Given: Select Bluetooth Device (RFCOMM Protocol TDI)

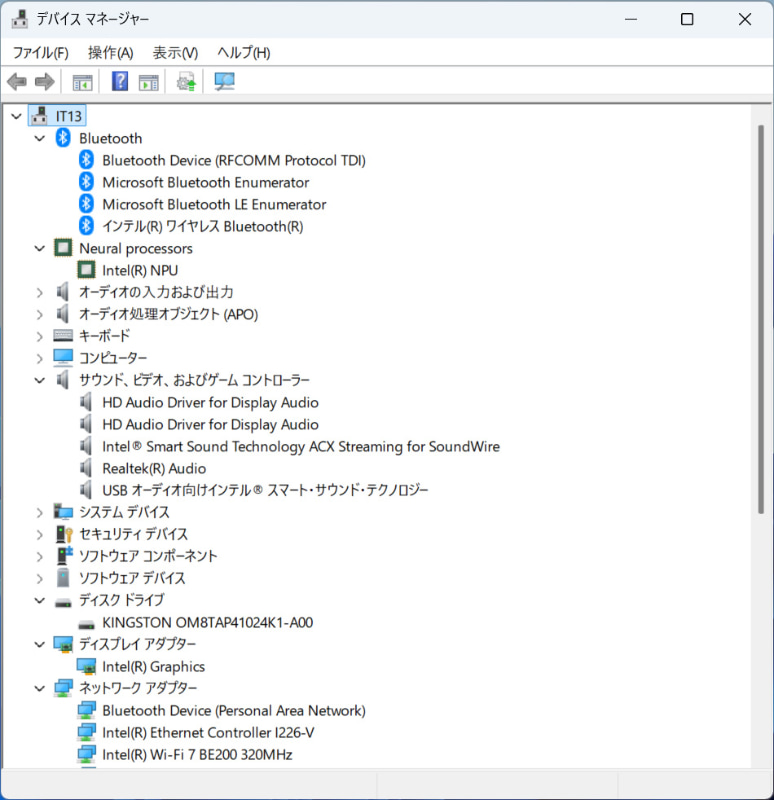Looking at the screenshot, I should (x=234, y=160).
